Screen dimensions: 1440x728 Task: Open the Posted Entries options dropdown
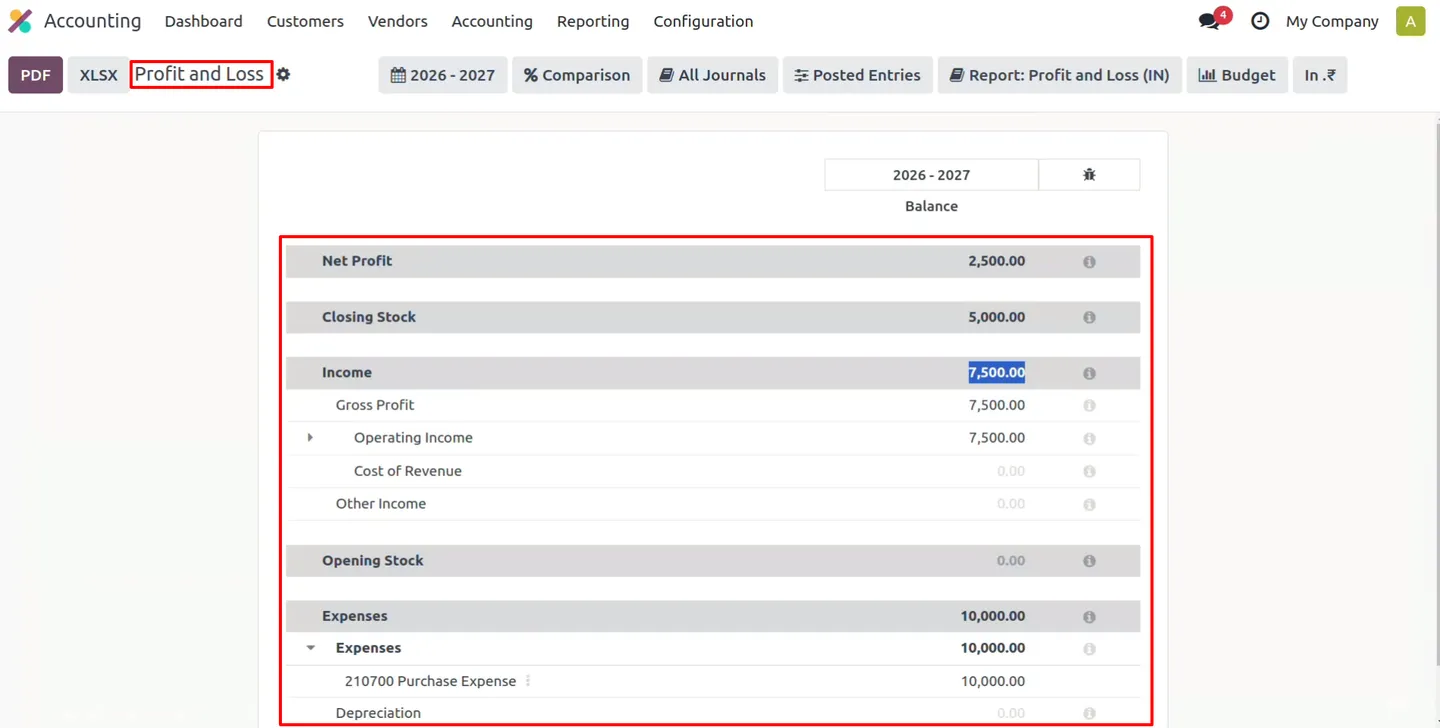pyautogui.click(x=858, y=75)
